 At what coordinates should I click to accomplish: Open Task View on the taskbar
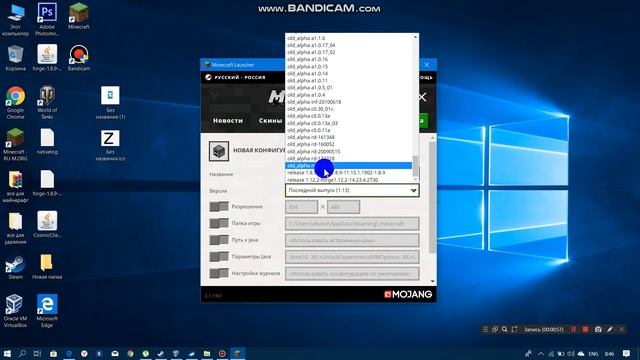[x=37, y=353]
